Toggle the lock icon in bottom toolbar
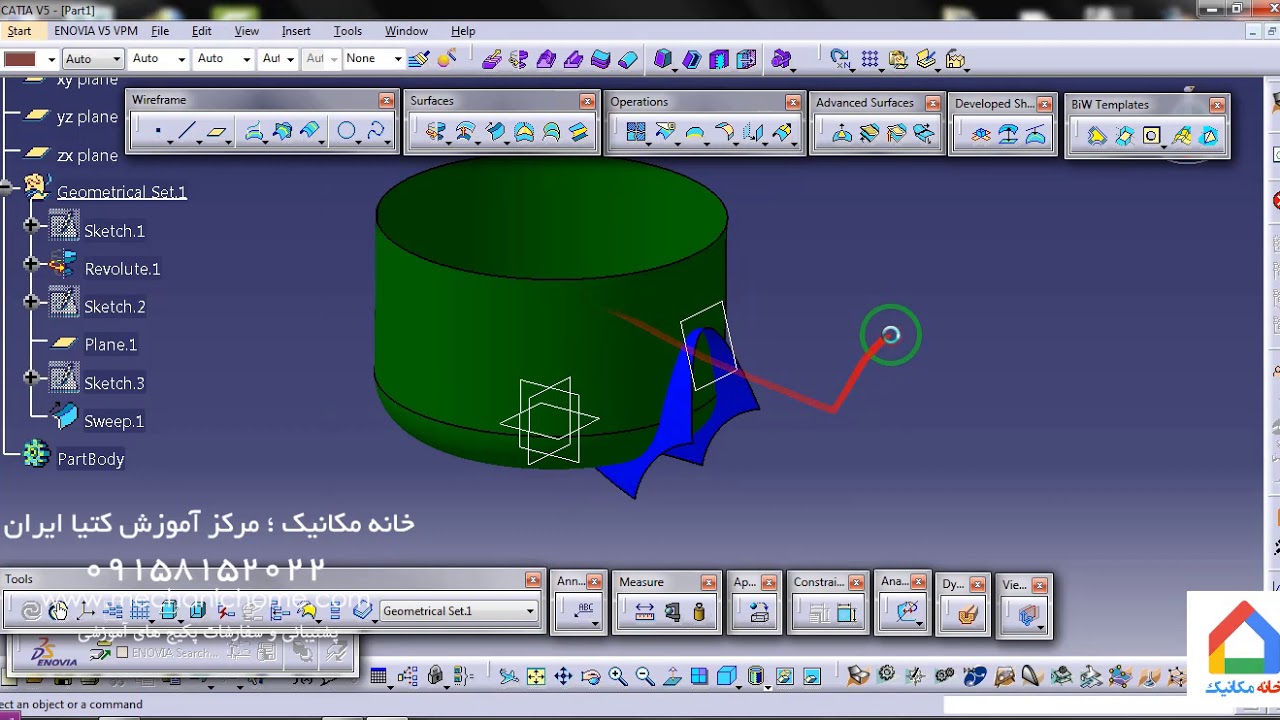The height and width of the screenshot is (720, 1280). tap(435, 677)
